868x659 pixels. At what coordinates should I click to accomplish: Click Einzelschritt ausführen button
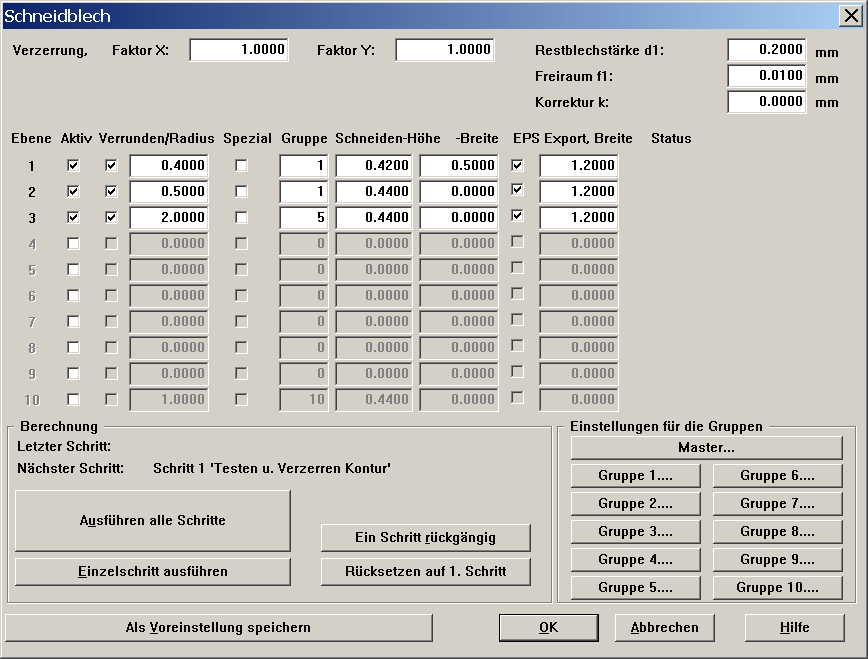pos(153,572)
